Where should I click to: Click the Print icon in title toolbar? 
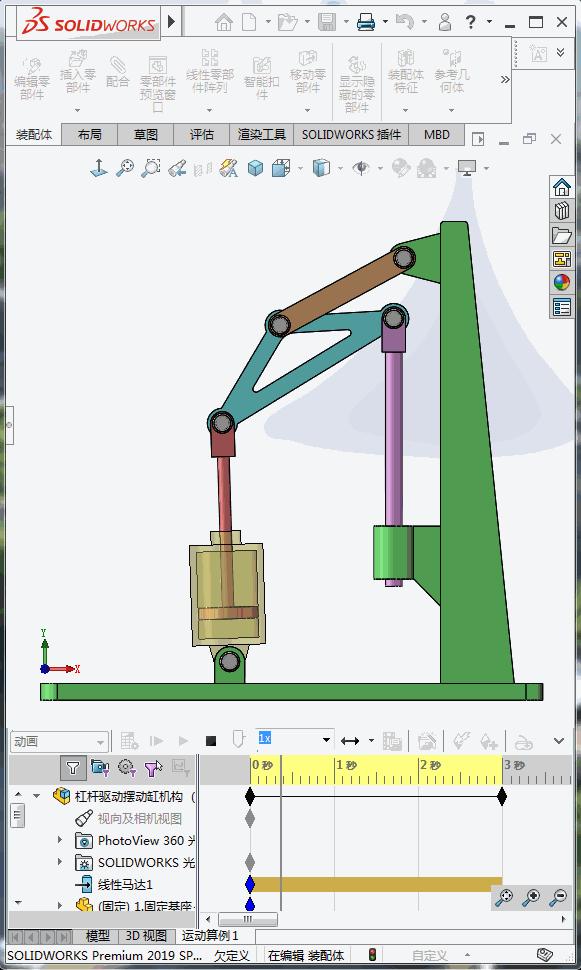[366, 22]
